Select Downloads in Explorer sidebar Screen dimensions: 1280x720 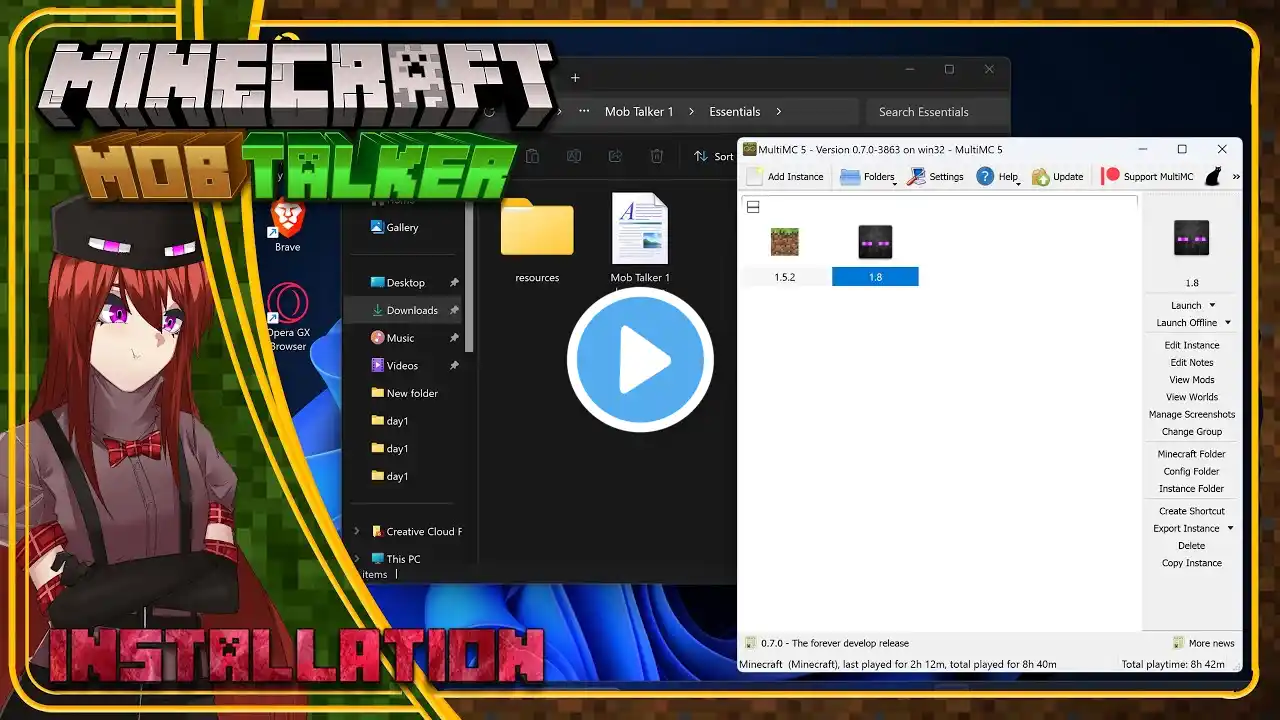404,310
